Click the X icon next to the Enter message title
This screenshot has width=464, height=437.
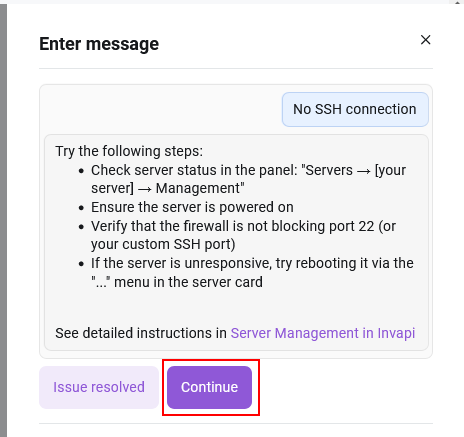(425, 40)
